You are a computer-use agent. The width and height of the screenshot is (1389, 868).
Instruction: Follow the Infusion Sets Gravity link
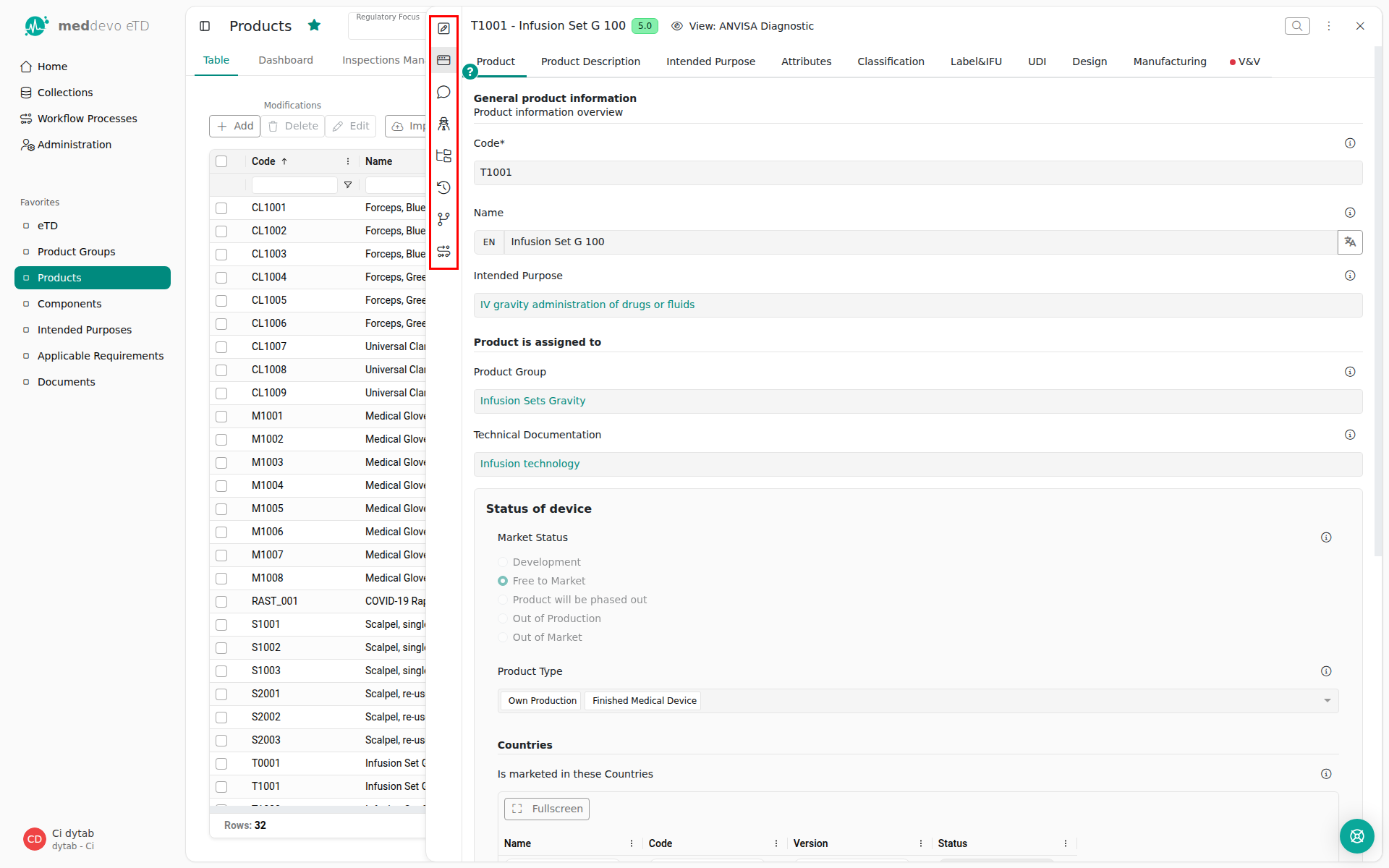point(532,401)
